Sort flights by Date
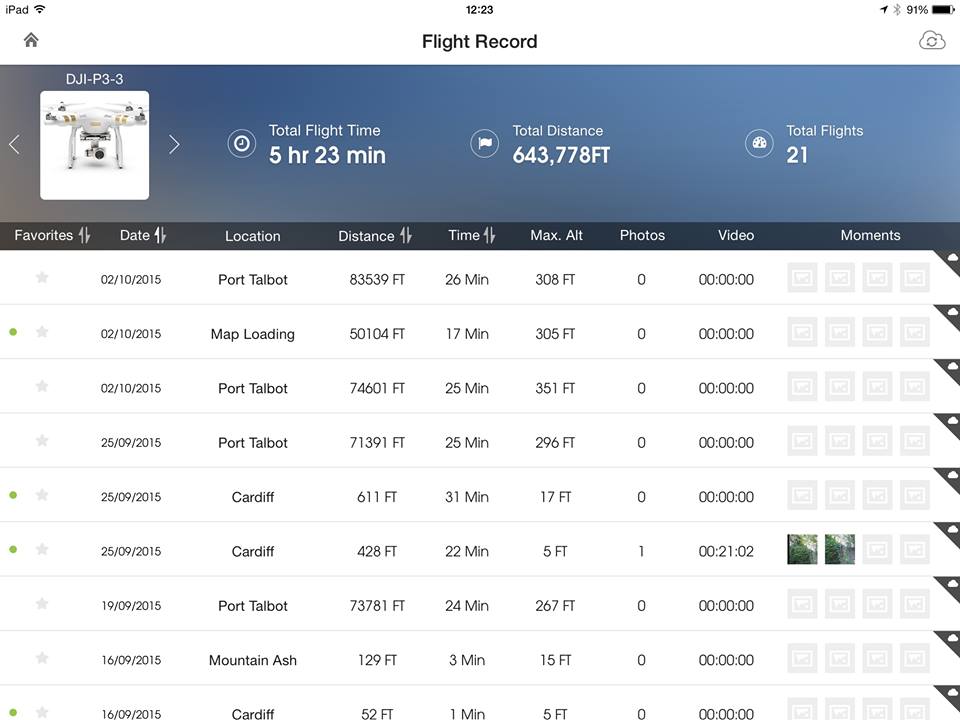This screenshot has height=720, width=960. 143,235
